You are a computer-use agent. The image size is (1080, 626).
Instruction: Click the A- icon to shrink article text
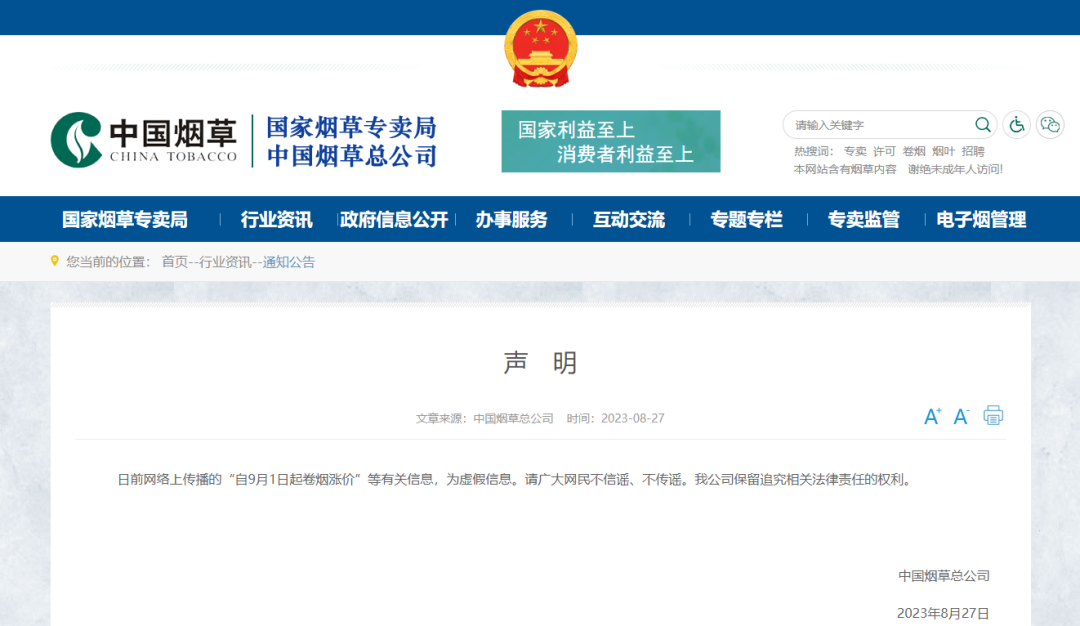(x=960, y=417)
